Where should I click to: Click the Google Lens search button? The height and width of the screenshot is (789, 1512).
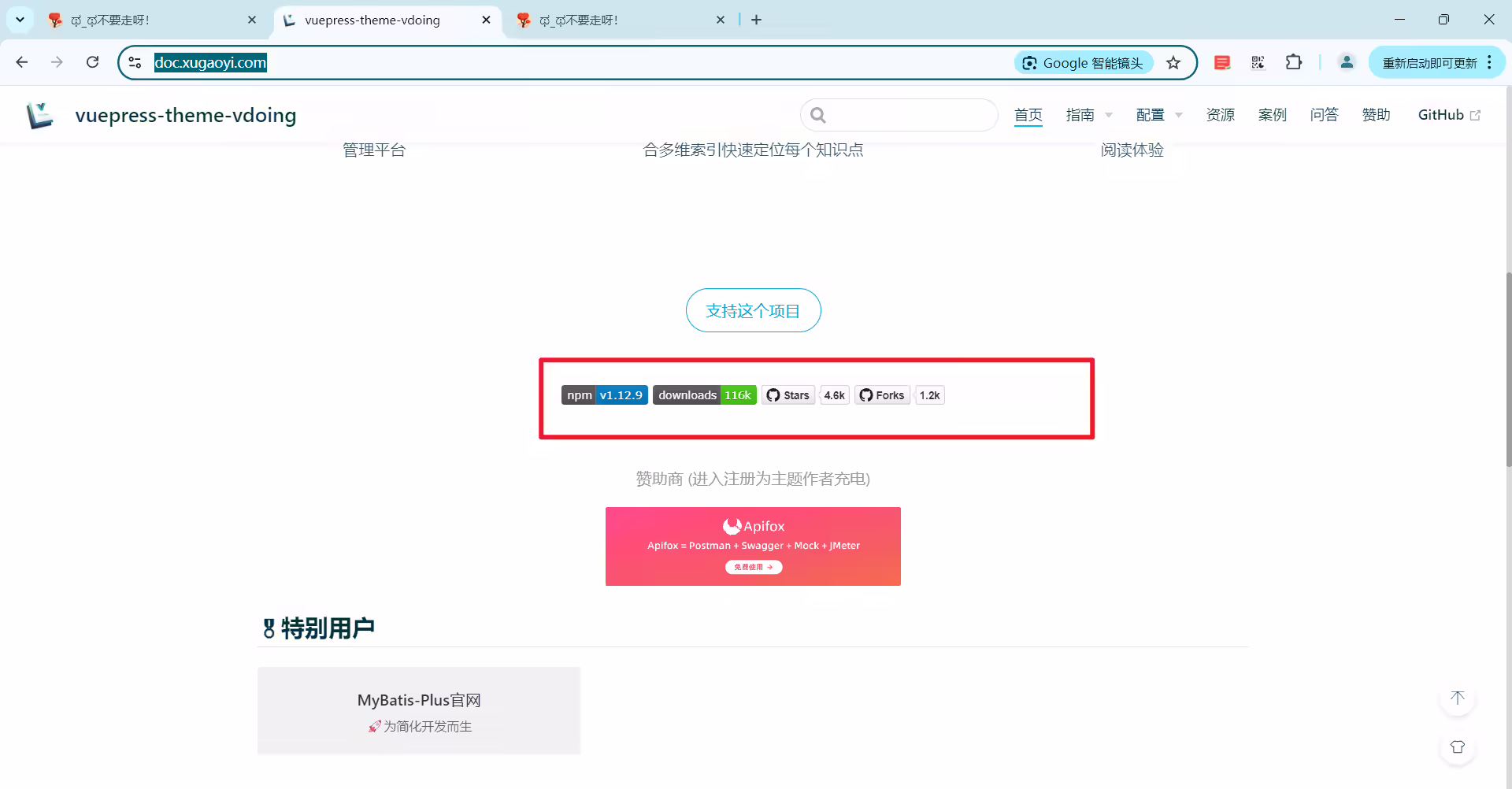click(x=1084, y=63)
